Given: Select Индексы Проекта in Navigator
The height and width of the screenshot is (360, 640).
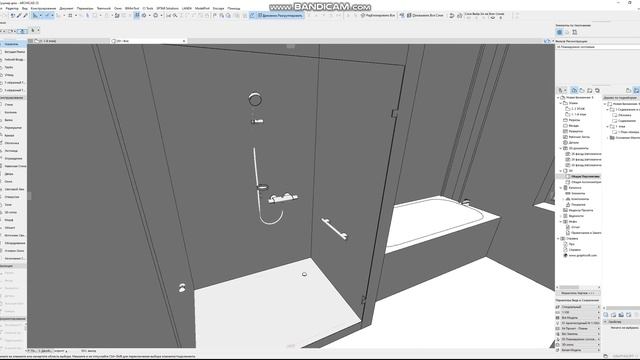Looking at the screenshot, I should click(580, 210).
